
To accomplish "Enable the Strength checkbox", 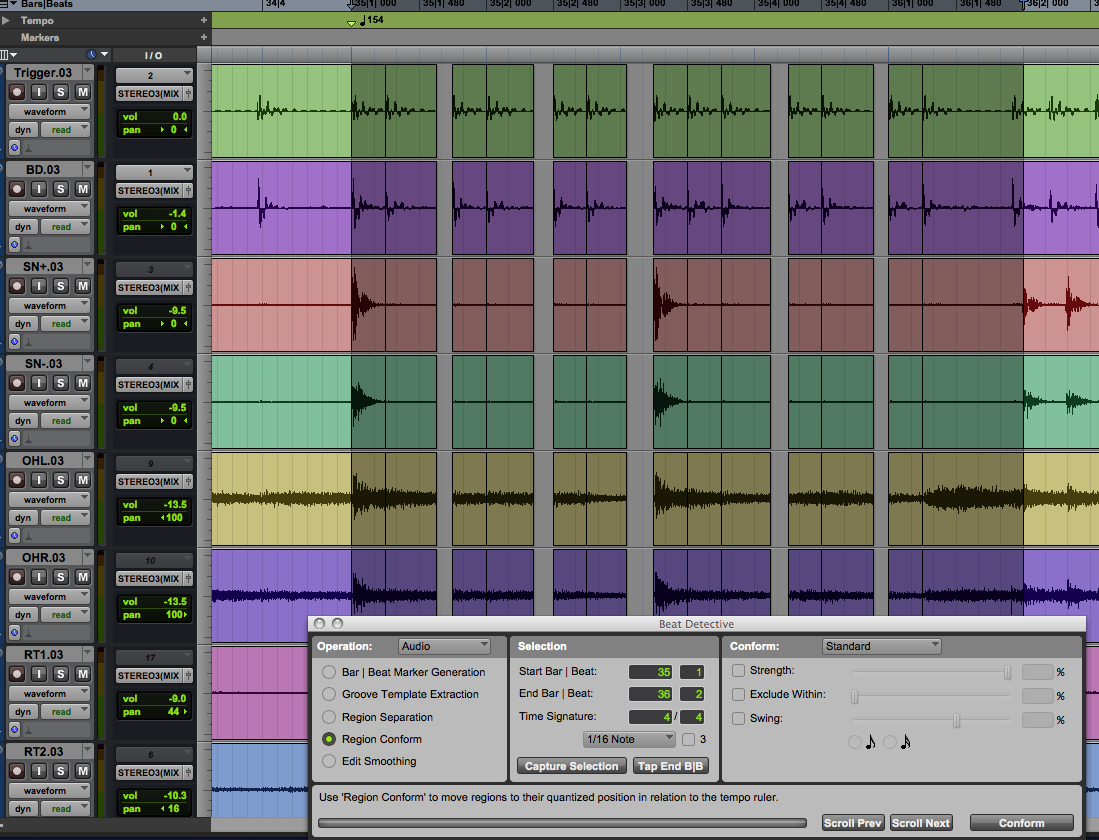I will point(738,670).
